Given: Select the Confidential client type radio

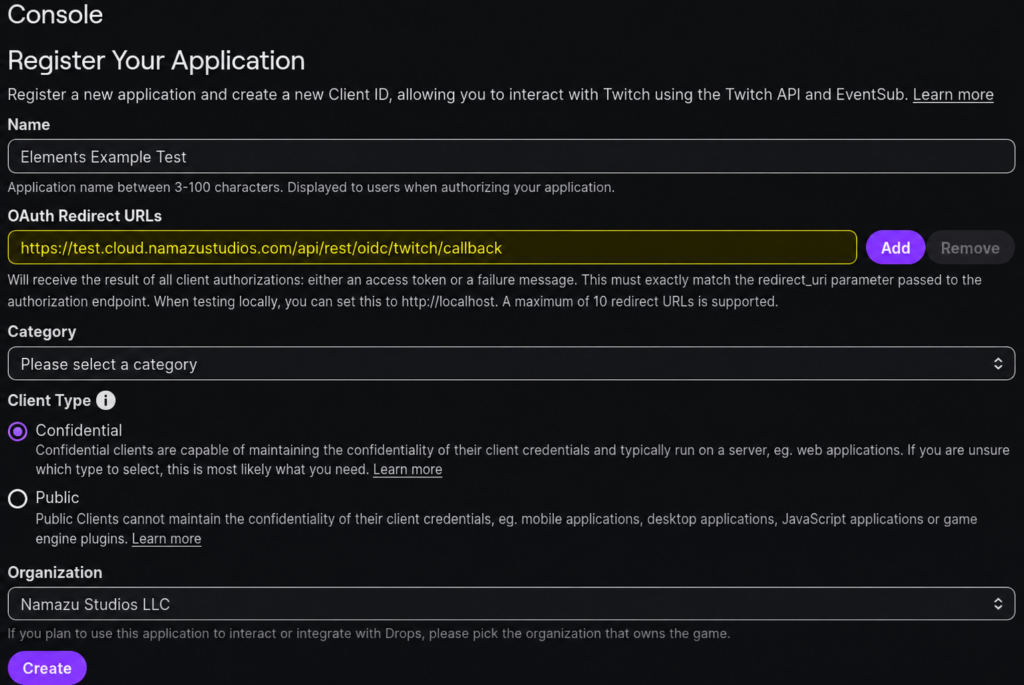Looking at the screenshot, I should [x=18, y=431].
